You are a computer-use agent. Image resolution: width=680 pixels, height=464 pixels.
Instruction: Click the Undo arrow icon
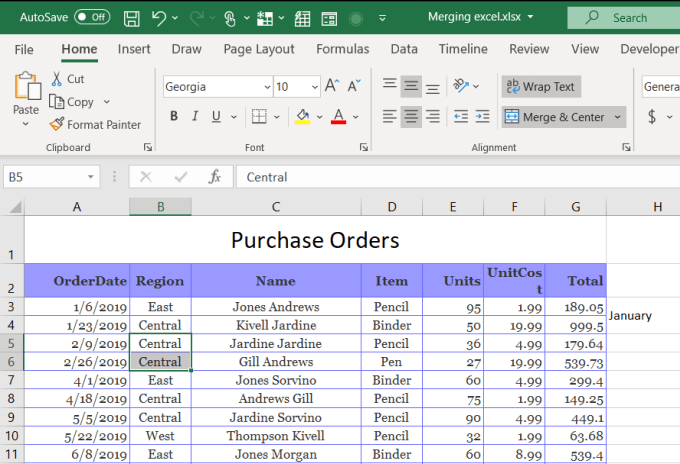click(x=159, y=18)
